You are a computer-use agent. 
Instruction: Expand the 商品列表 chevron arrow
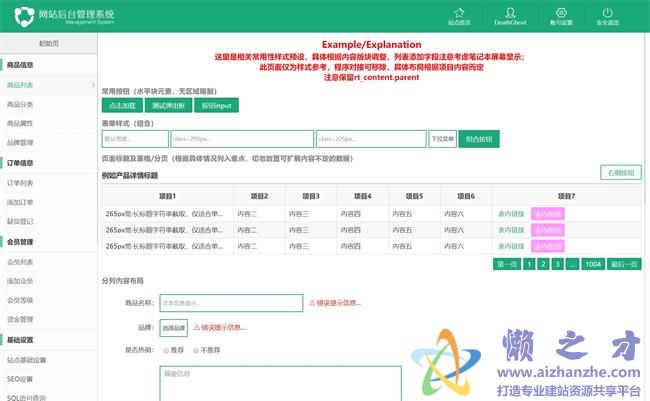click(93, 85)
